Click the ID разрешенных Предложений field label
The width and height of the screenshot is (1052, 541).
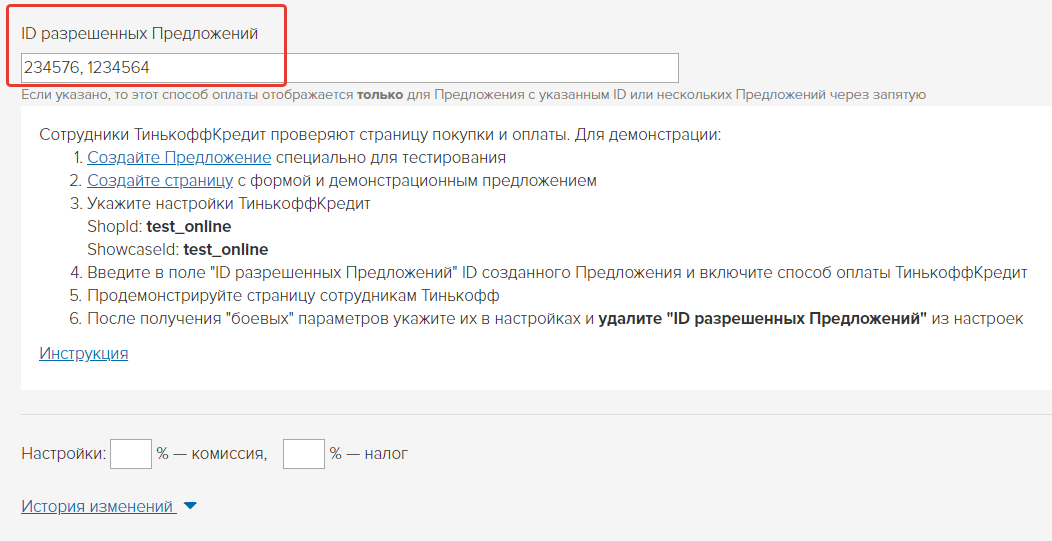[x=140, y=34]
